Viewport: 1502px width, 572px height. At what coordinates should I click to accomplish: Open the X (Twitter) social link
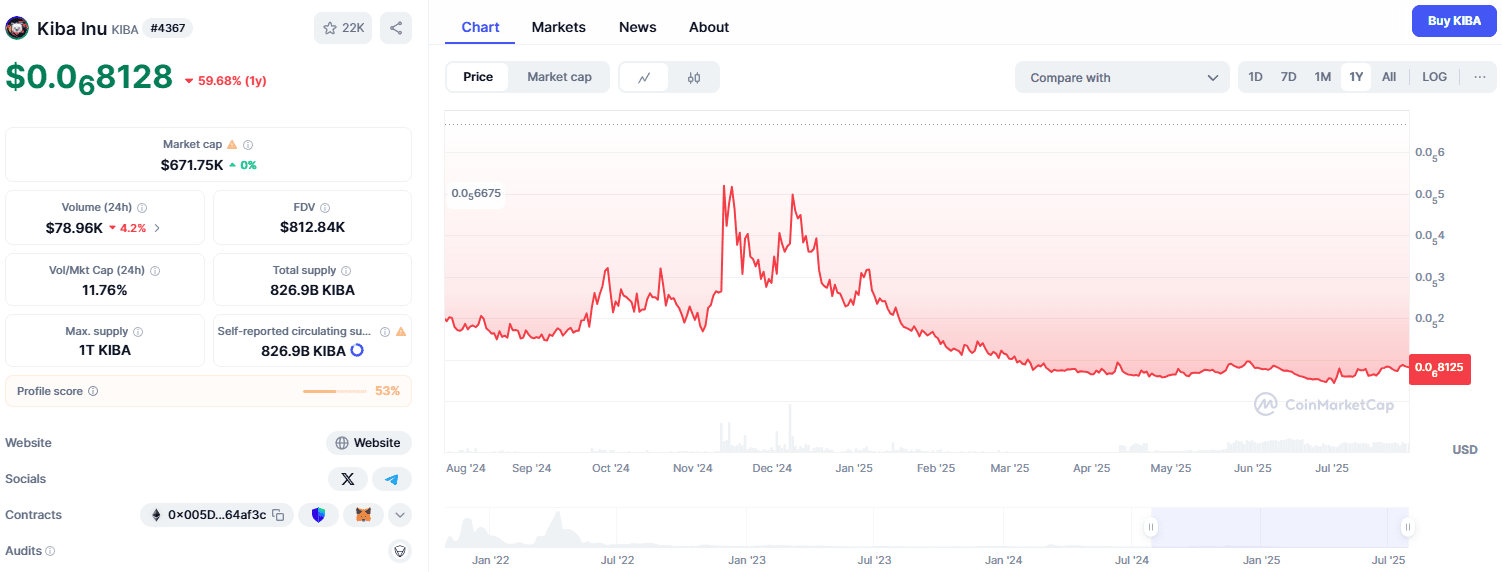pyautogui.click(x=348, y=479)
